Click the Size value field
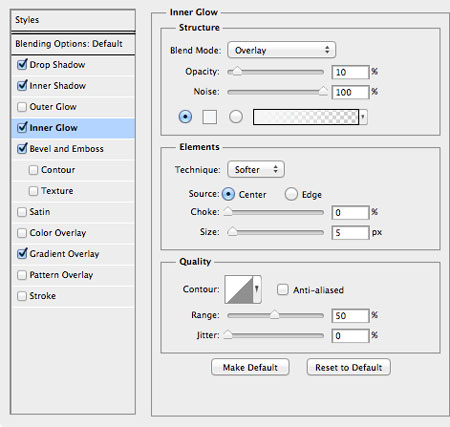450x427 pixels. (x=351, y=232)
